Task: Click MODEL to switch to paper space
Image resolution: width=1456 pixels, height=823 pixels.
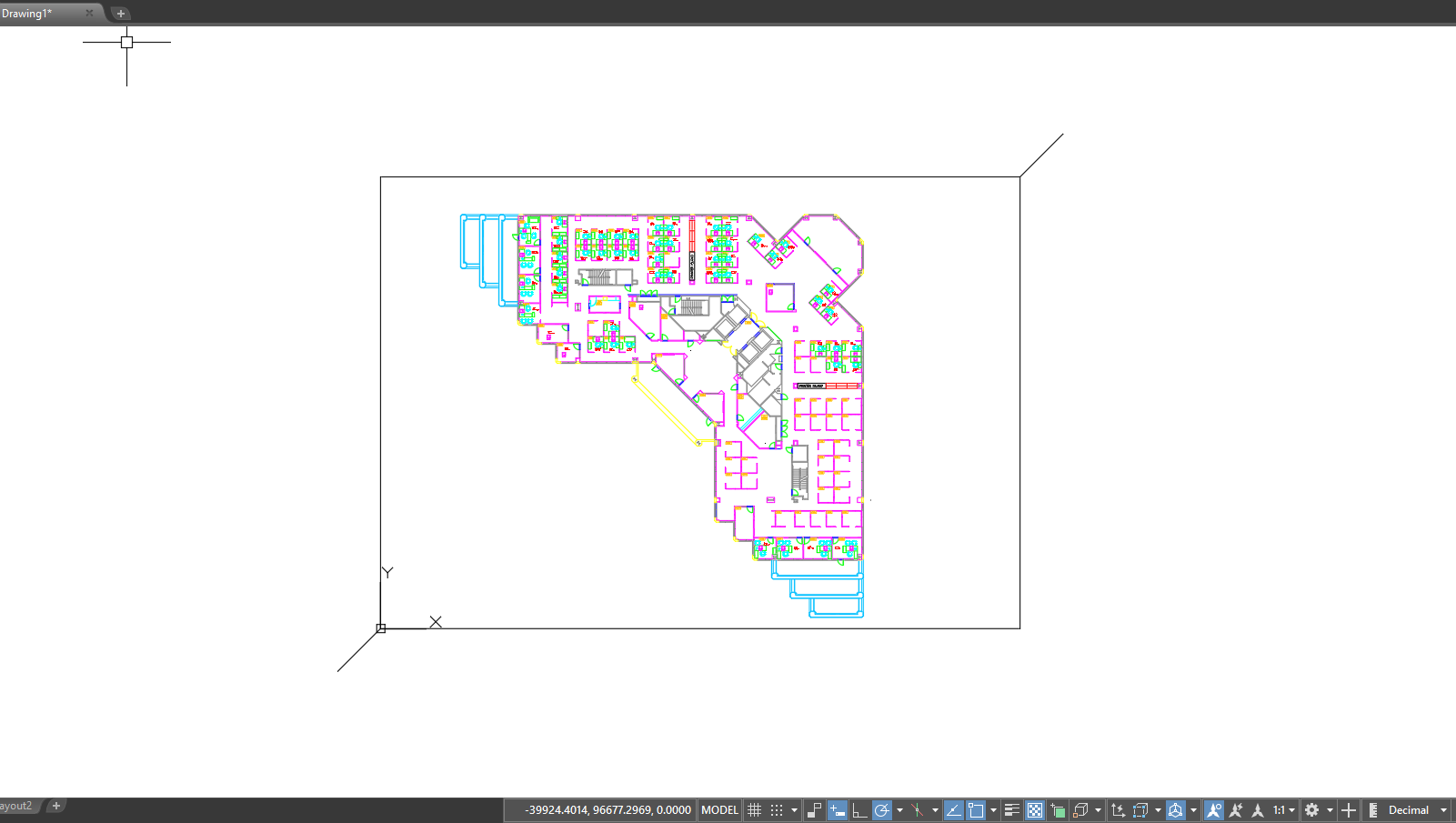Action: pos(719,809)
